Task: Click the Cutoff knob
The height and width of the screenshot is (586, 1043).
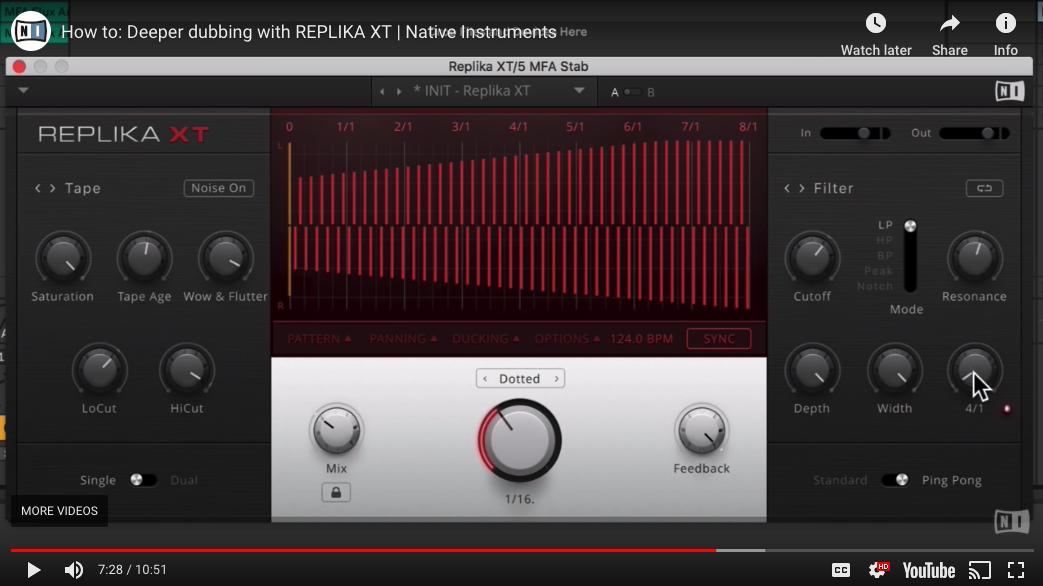Action: click(x=812, y=257)
